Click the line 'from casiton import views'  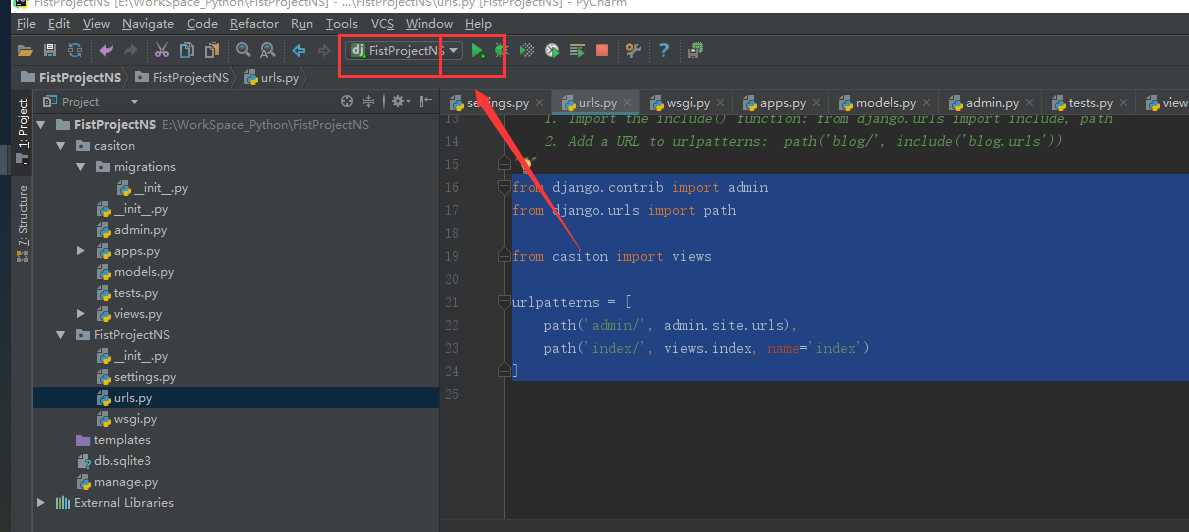[612, 256]
